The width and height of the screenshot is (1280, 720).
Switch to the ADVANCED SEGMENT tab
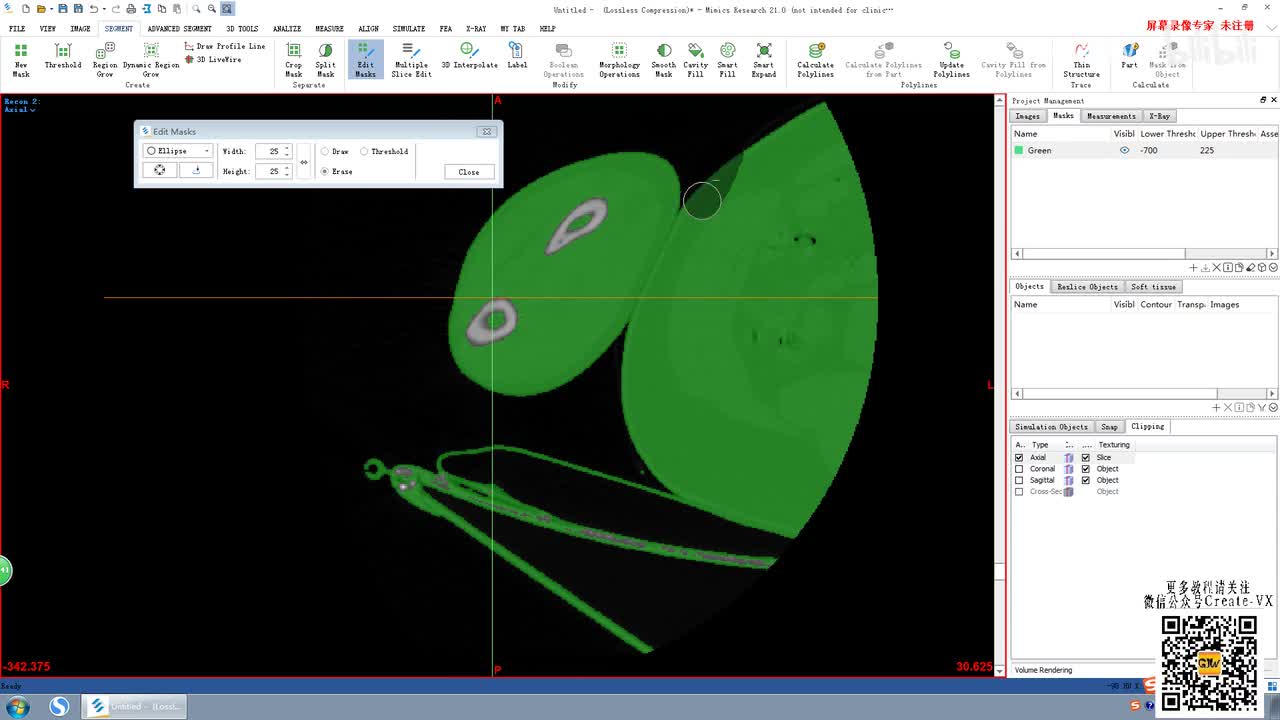(x=178, y=29)
